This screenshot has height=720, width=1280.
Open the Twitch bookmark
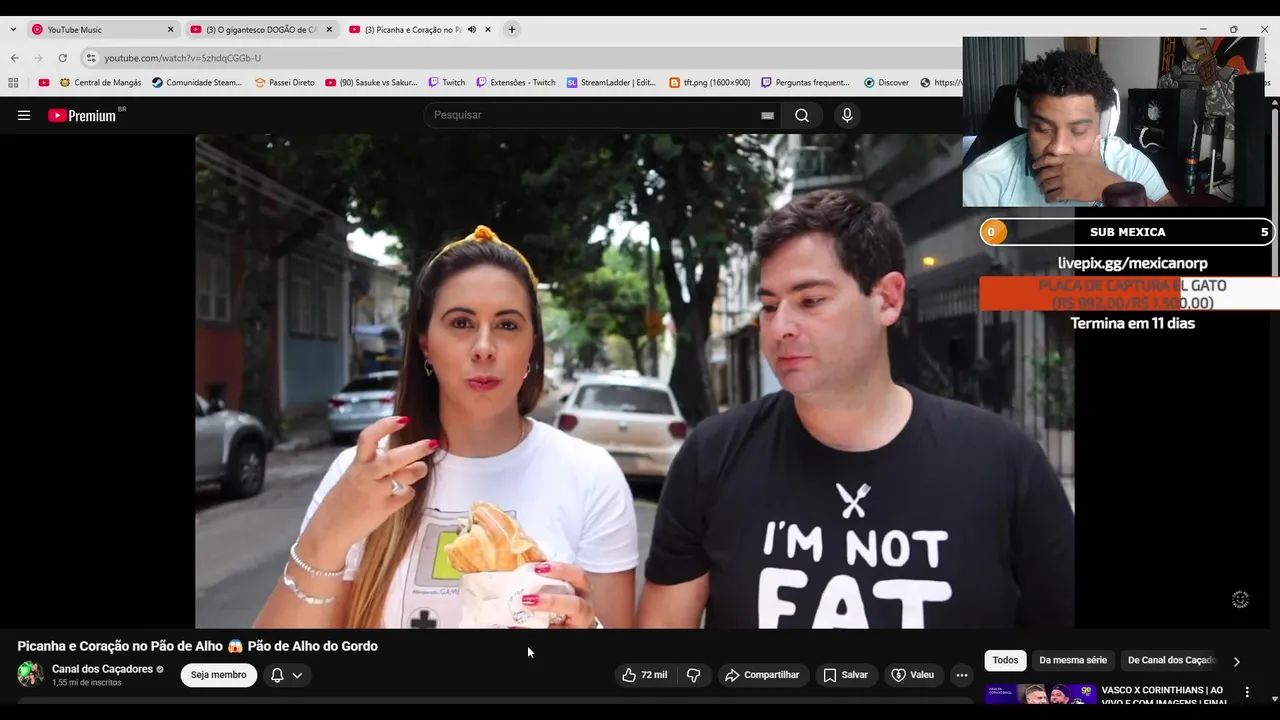pyautogui.click(x=446, y=83)
